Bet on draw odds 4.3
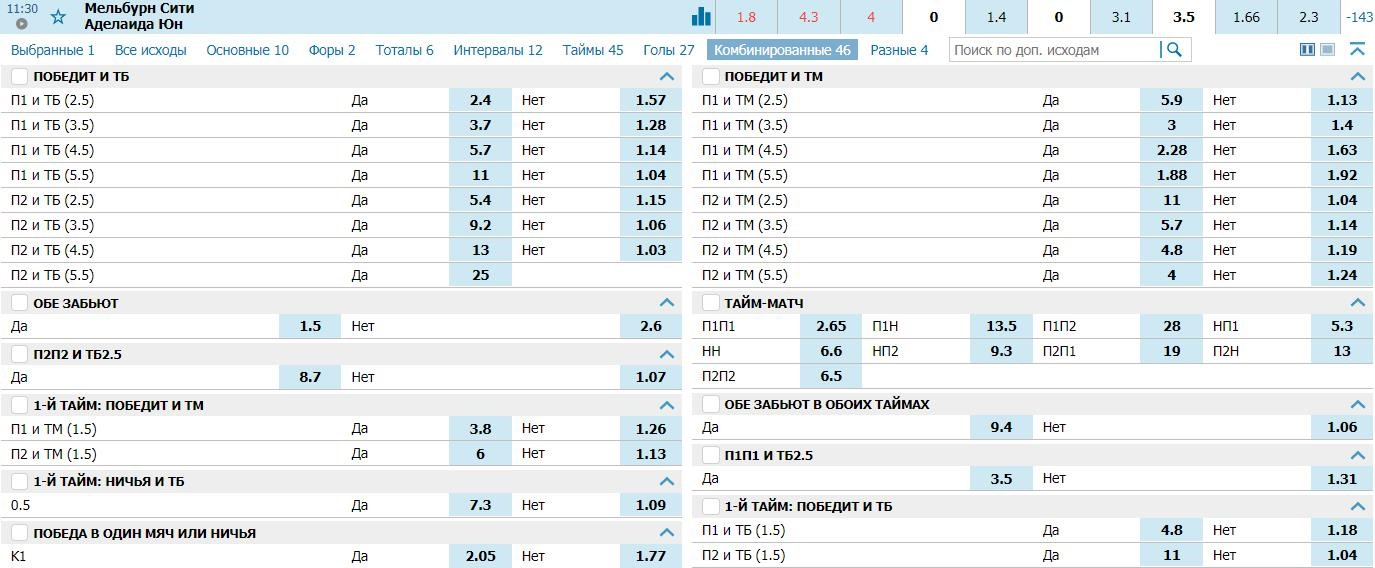This screenshot has height=568, width=1375. [x=809, y=17]
